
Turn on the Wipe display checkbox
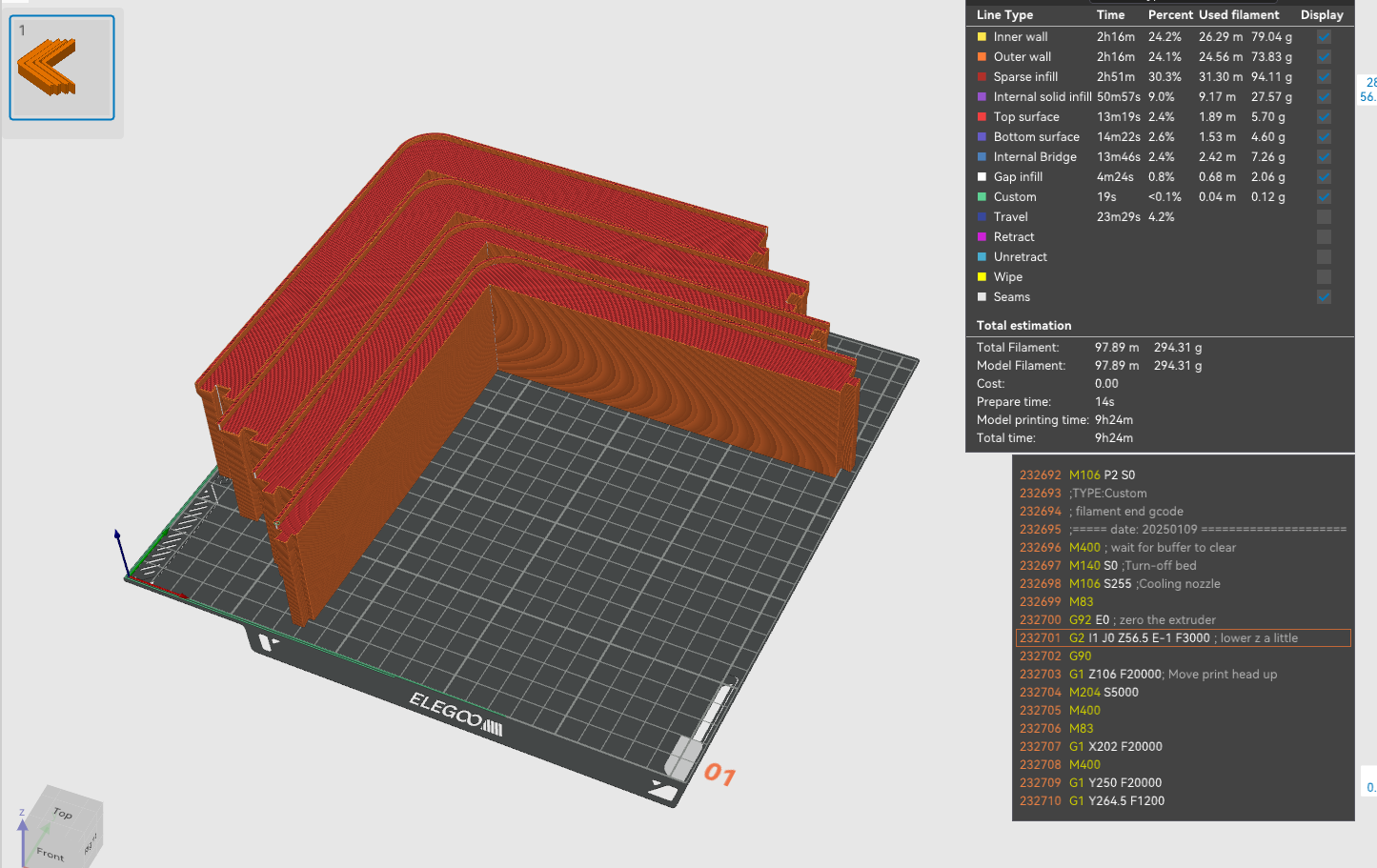(1324, 277)
